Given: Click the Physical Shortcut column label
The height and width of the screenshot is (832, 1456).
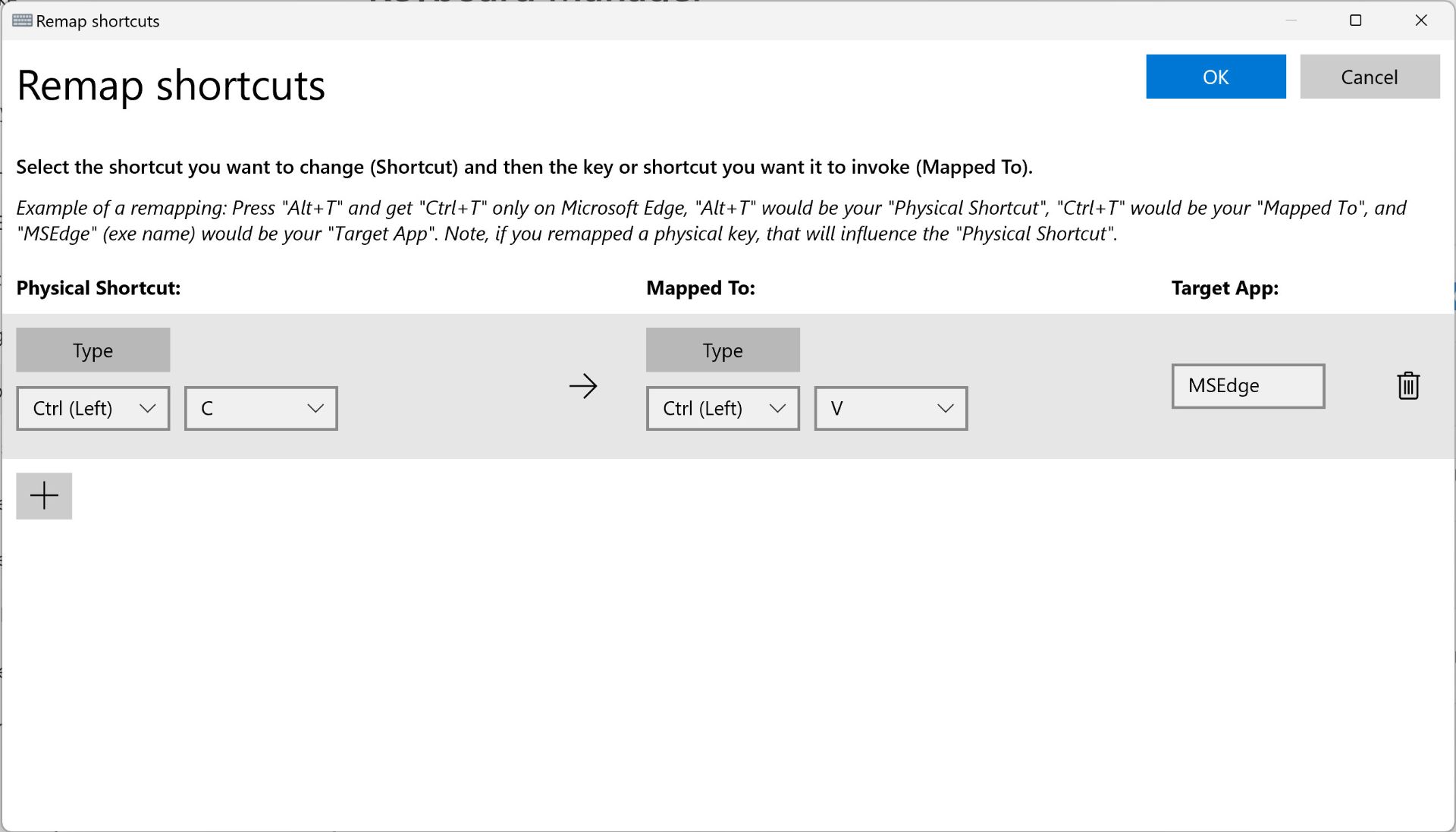Looking at the screenshot, I should click(99, 288).
